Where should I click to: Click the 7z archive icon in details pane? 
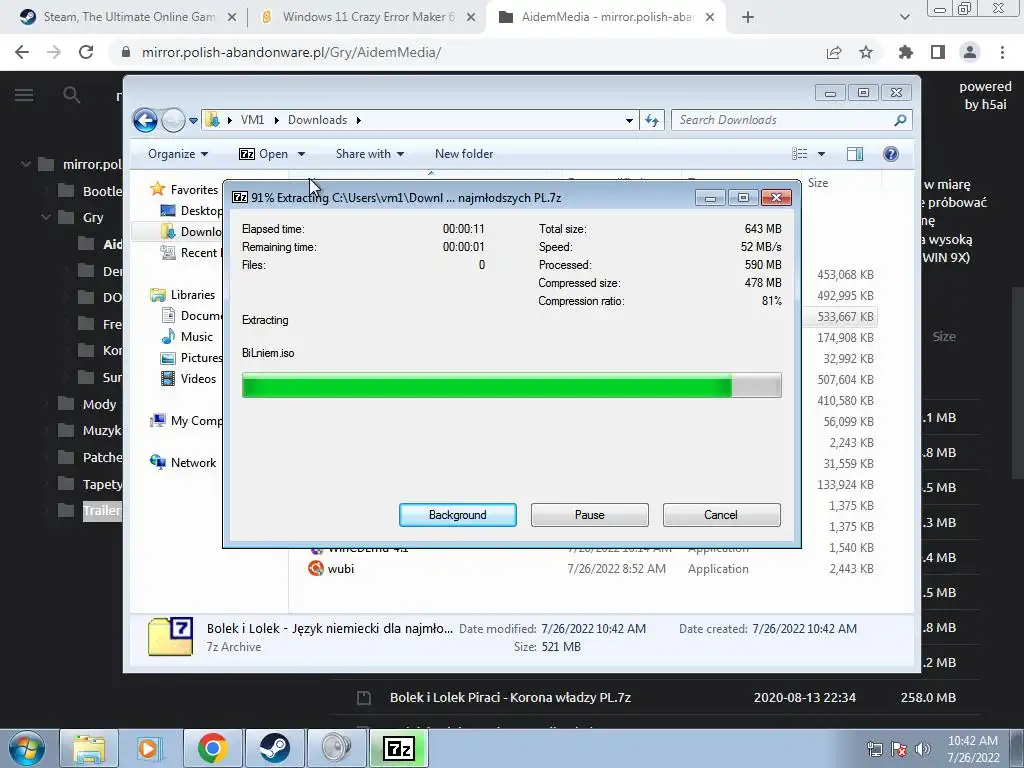pyautogui.click(x=170, y=636)
